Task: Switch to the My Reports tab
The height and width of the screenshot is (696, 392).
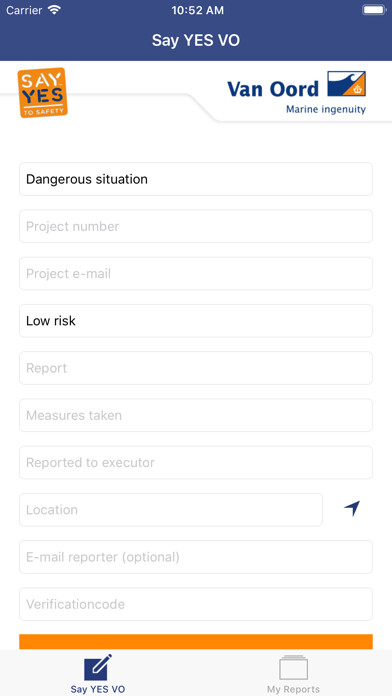Action: 293,672
